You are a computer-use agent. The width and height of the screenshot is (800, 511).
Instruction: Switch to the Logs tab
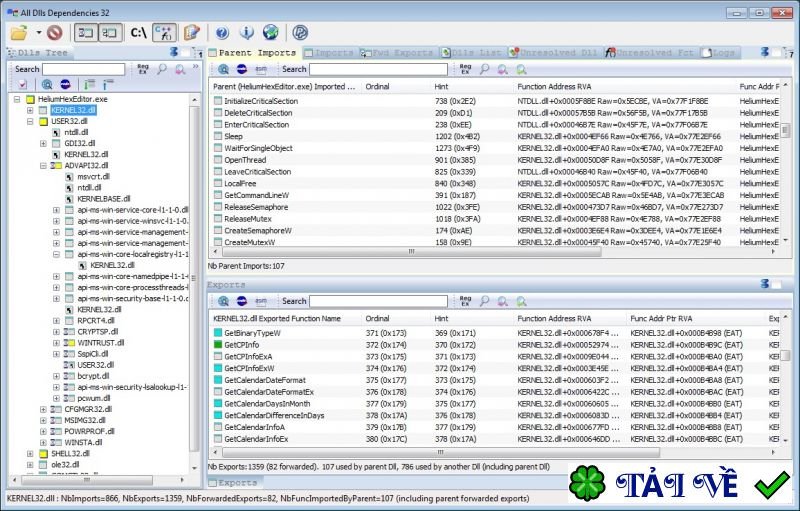pyautogui.click(x=719, y=53)
